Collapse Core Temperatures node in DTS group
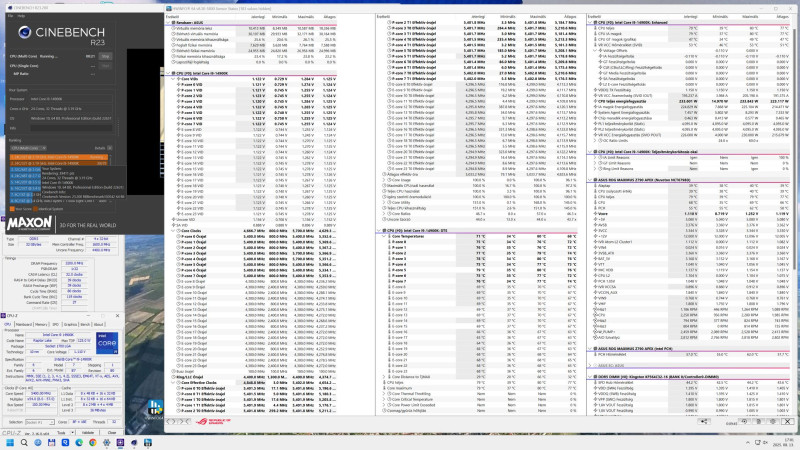The height and width of the screenshot is (450, 800). pos(385,236)
